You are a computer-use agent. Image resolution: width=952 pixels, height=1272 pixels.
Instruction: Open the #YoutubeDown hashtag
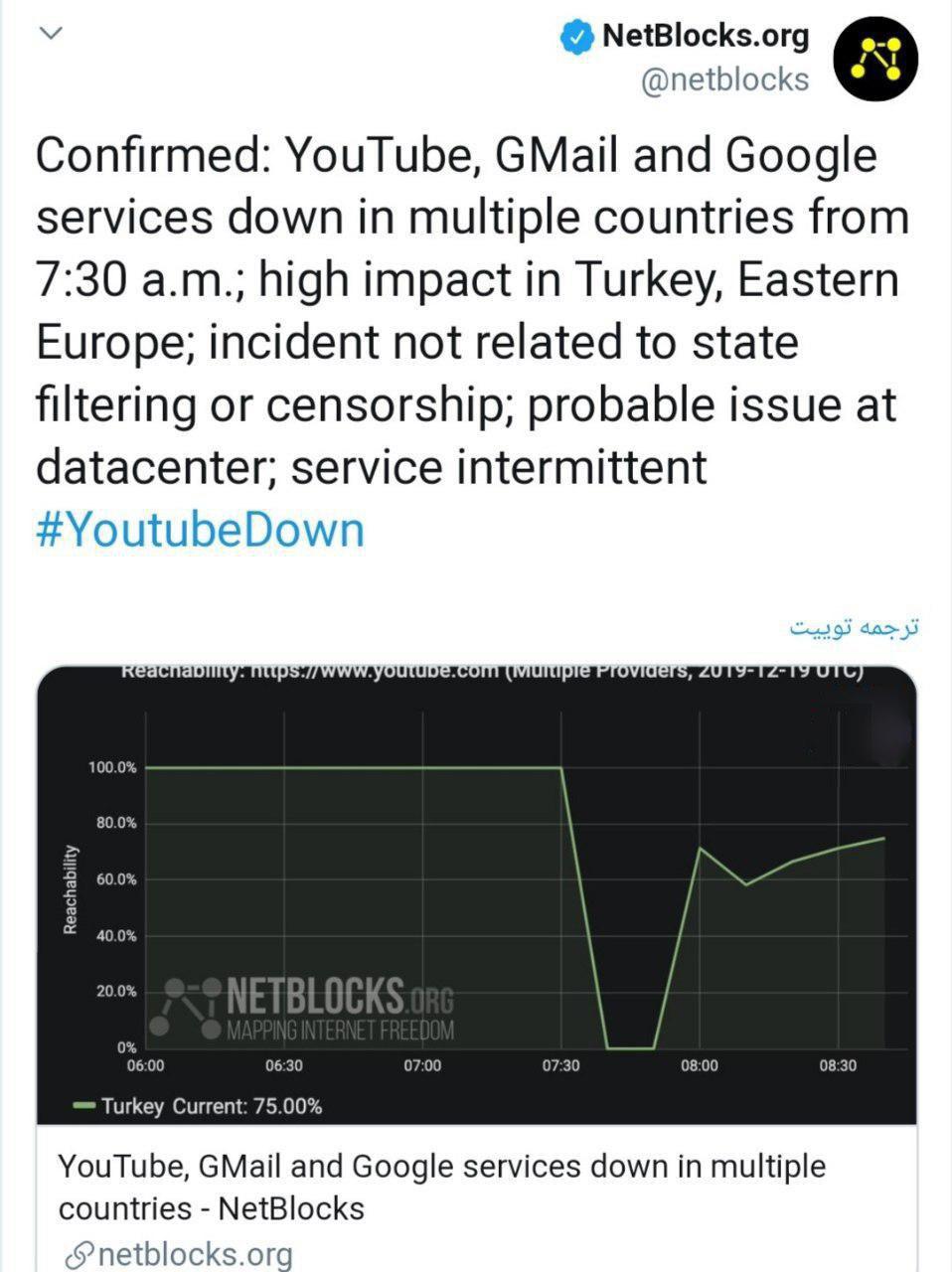pos(200,530)
